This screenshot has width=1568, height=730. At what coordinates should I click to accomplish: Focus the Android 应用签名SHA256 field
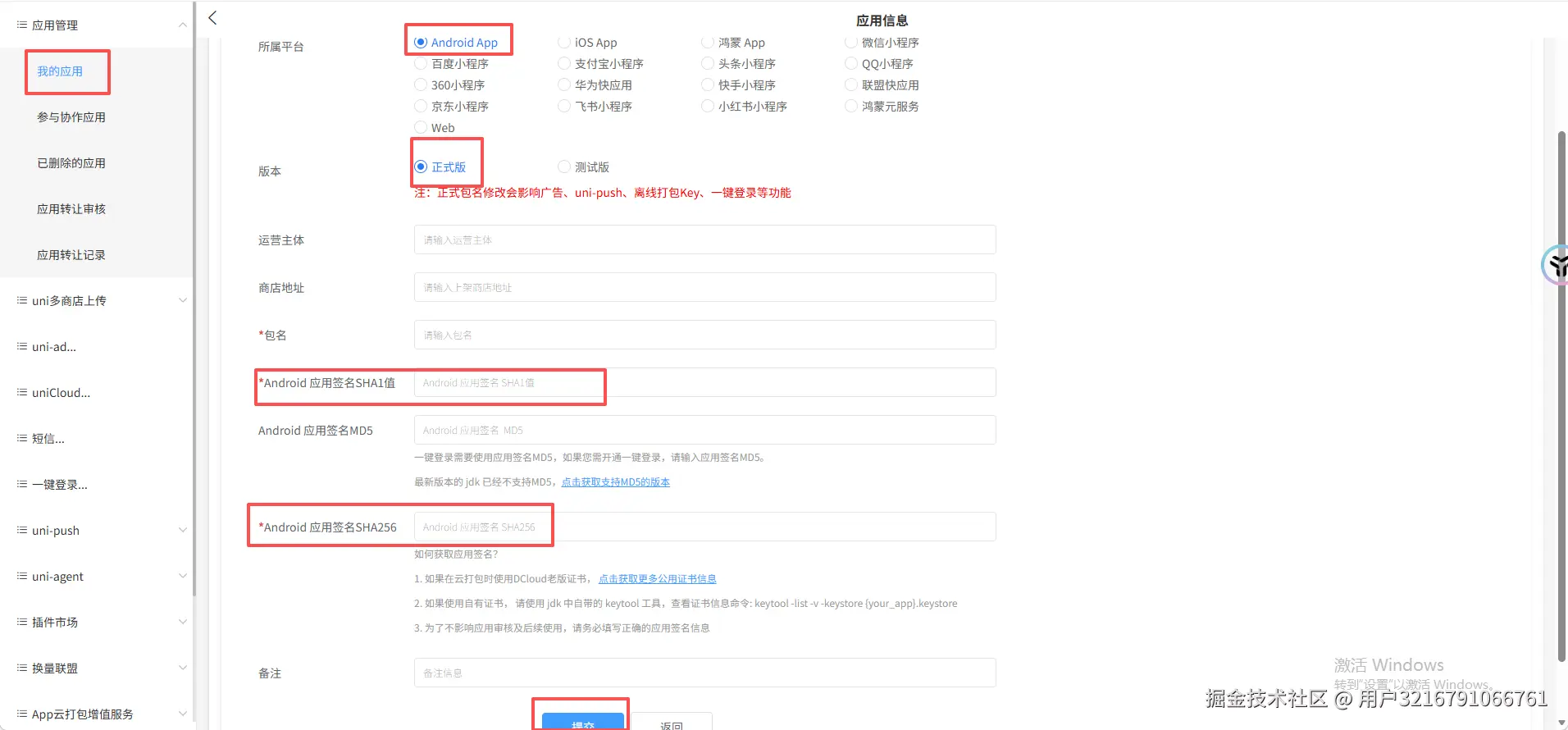[x=705, y=527]
